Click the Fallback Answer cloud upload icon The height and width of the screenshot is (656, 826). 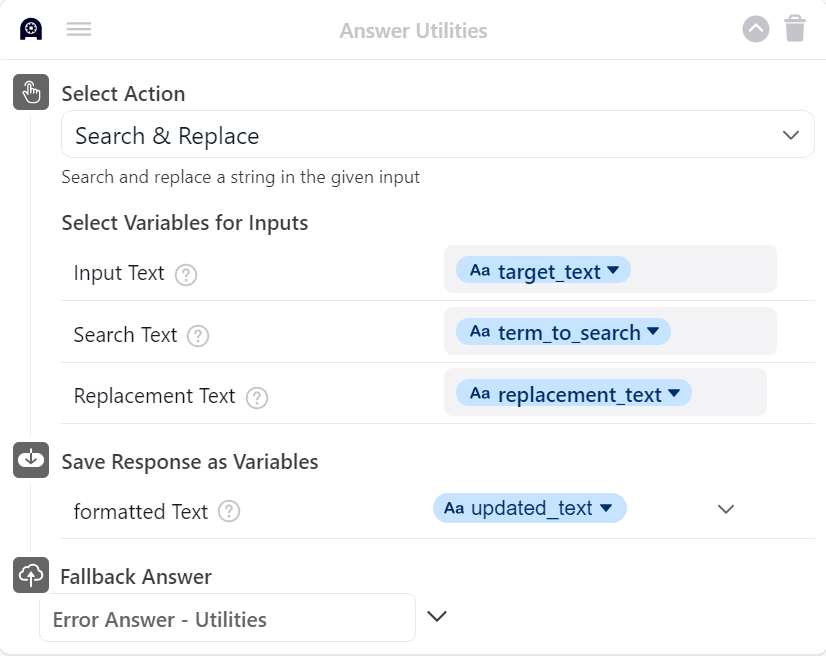(31, 575)
